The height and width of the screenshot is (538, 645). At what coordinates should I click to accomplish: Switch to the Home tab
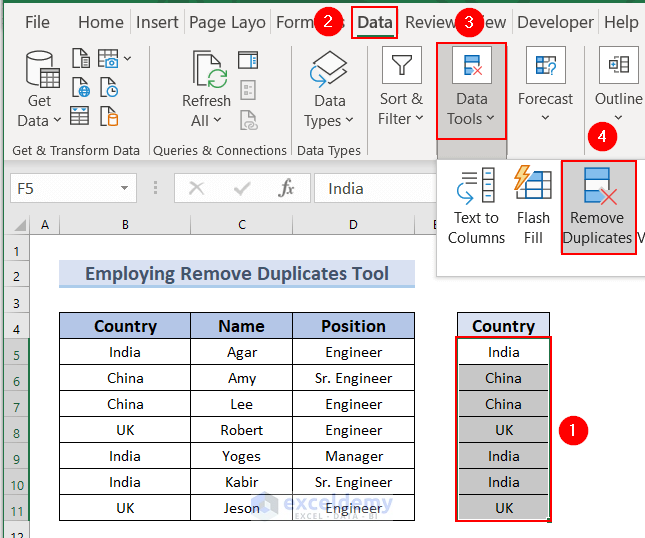point(100,22)
